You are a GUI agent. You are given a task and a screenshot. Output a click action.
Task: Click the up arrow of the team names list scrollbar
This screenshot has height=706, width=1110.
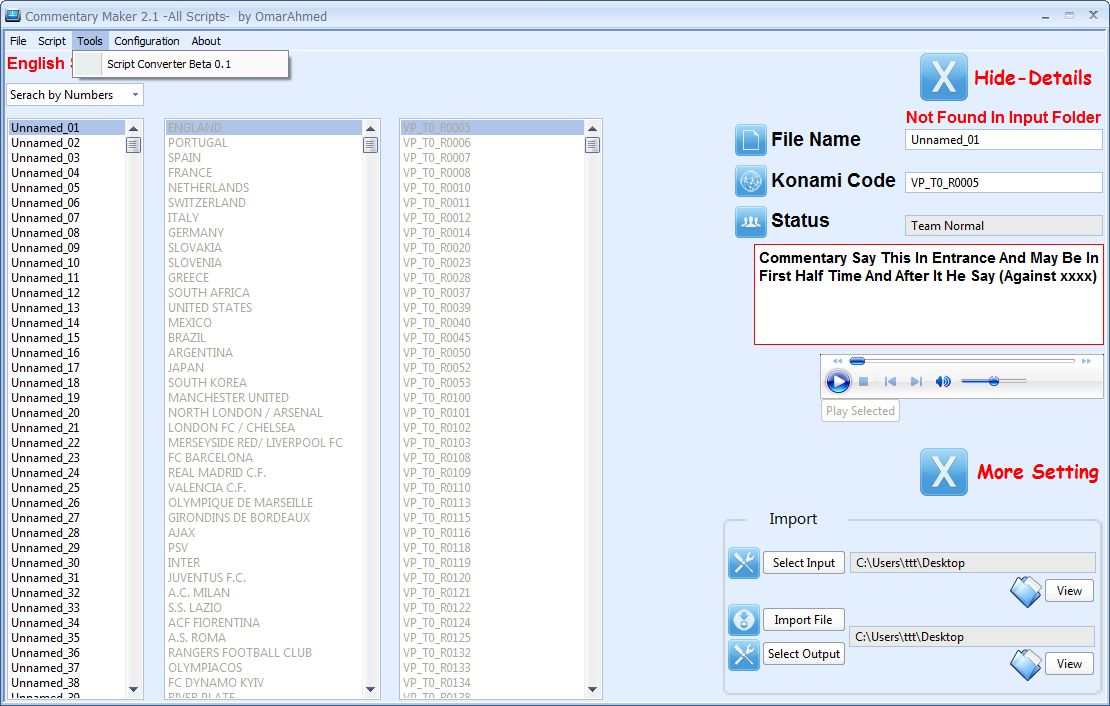click(x=370, y=128)
